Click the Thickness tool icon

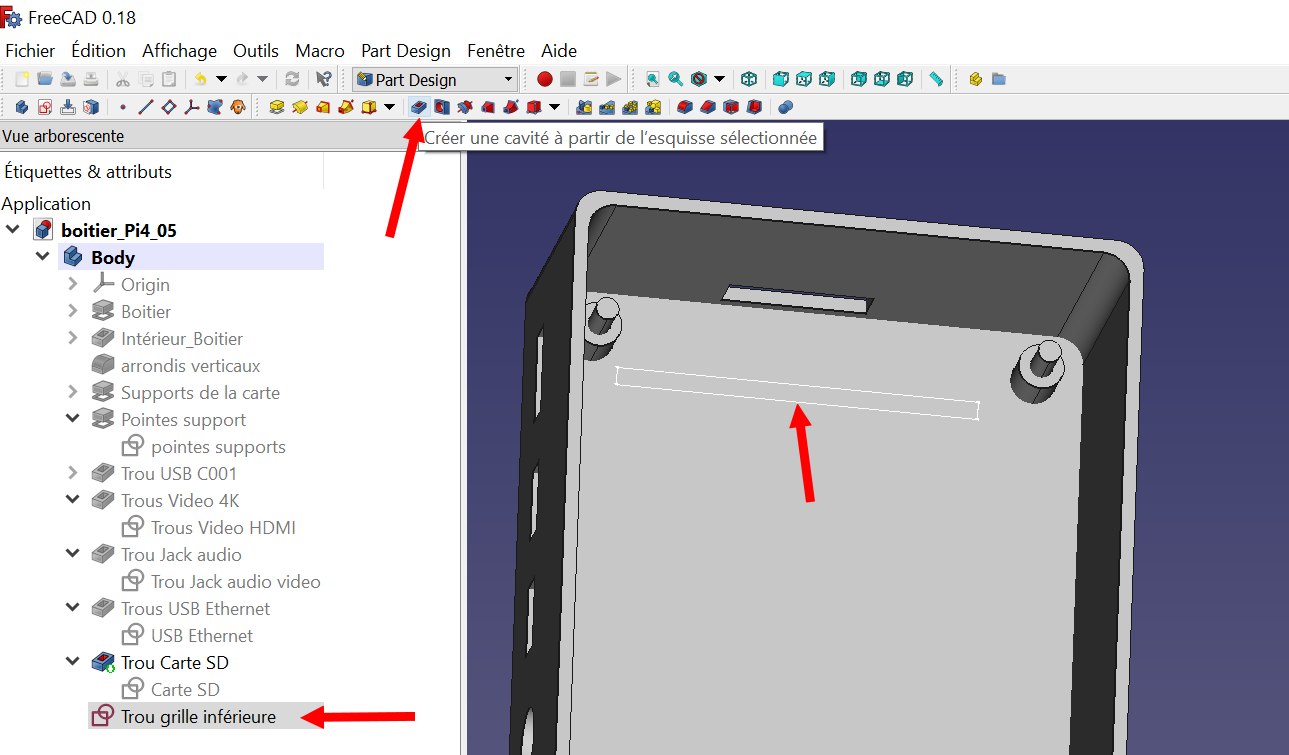tap(754, 107)
